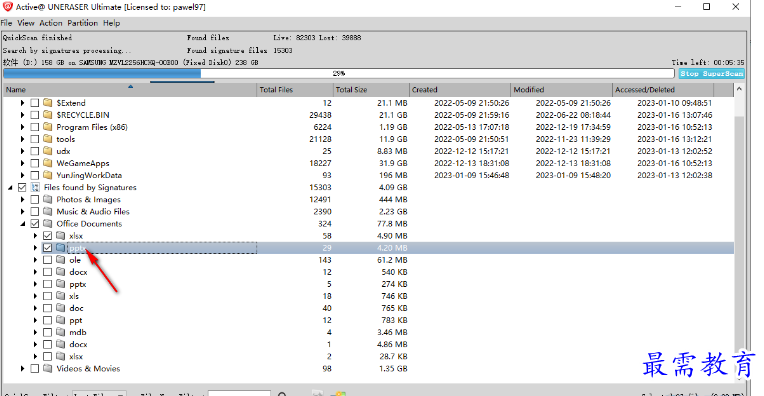Click the UNERASER app icon in title bar

pyautogui.click(x=8, y=7)
